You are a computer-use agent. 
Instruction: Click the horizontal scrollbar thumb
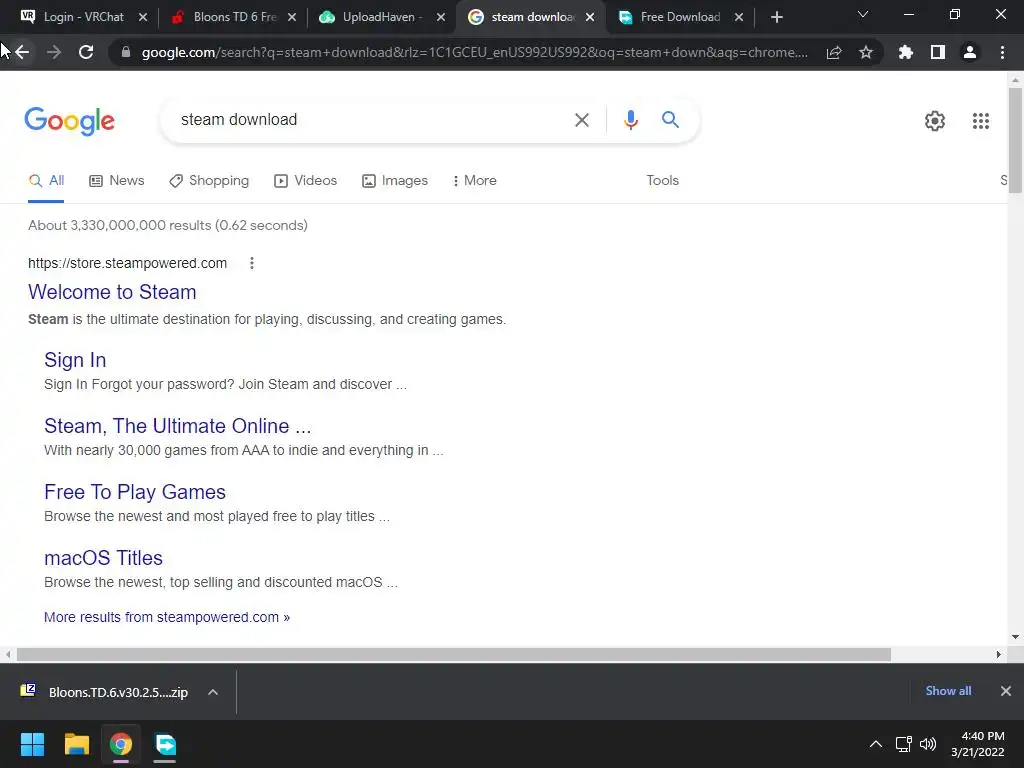[454, 654]
